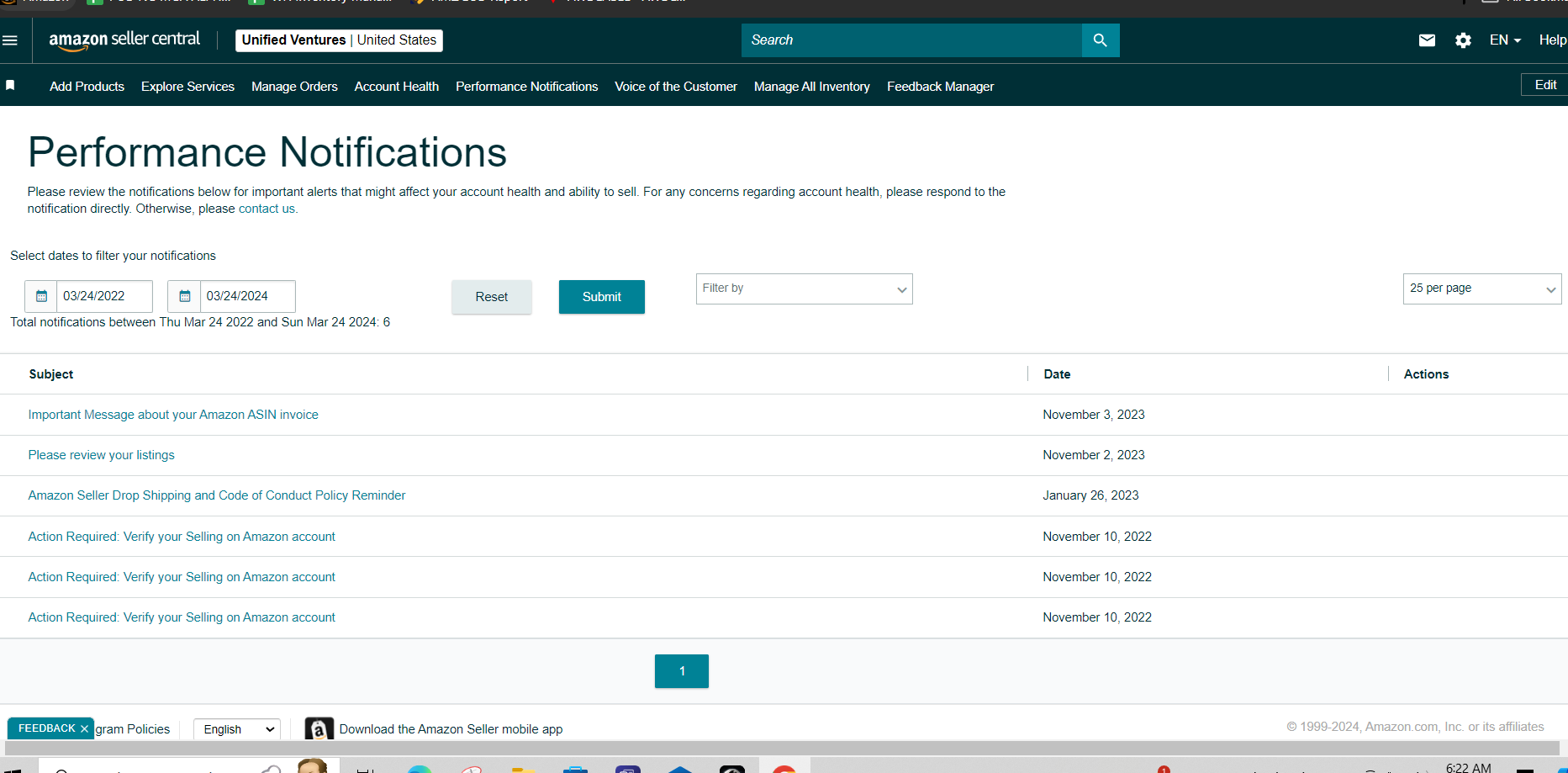Viewport: 1568px width, 773px height.
Task: Switch the Unified Ventures United States account
Action: (339, 40)
